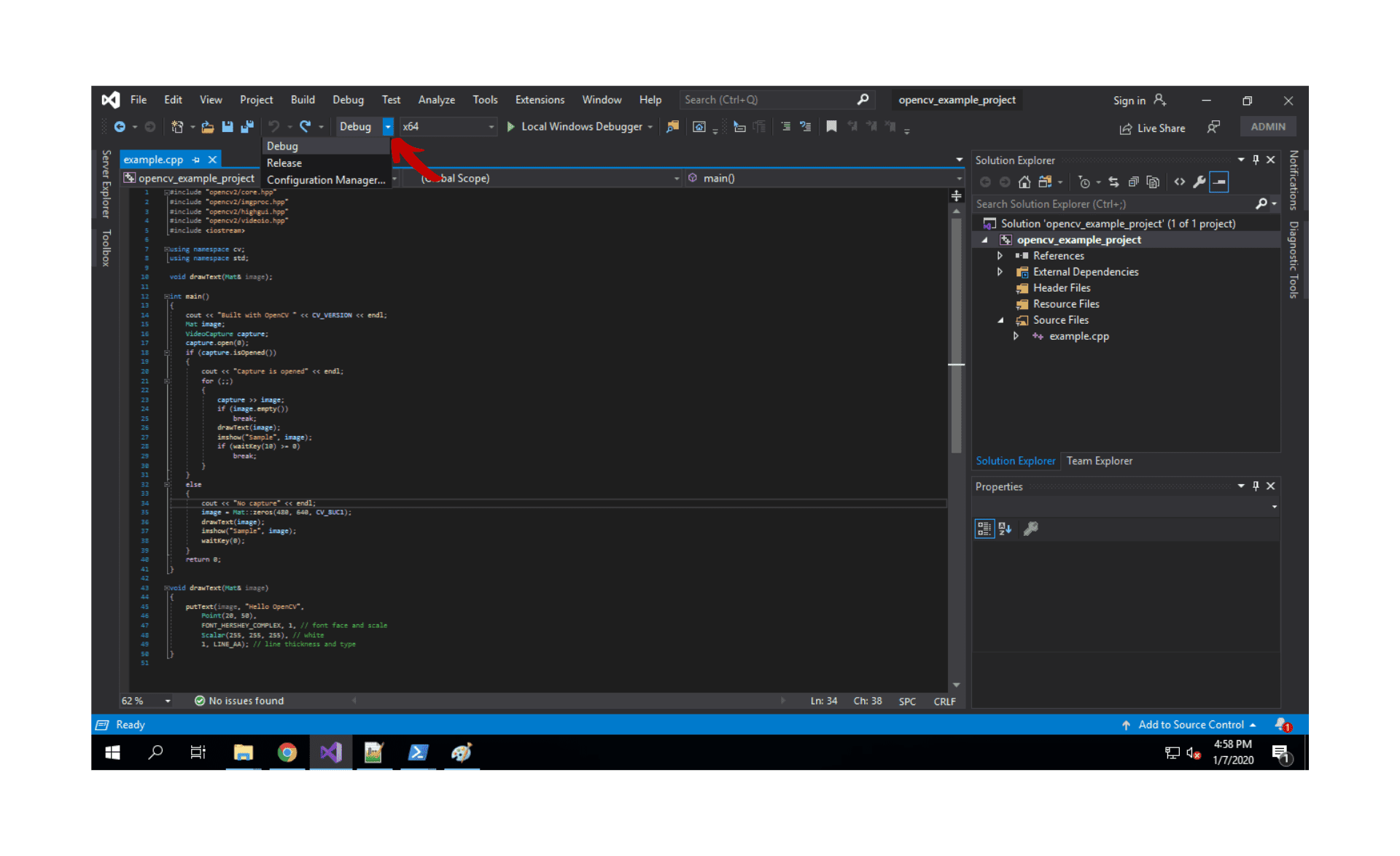The height and width of the screenshot is (856, 1400).
Task: Expand the References node
Action: click(x=1000, y=256)
